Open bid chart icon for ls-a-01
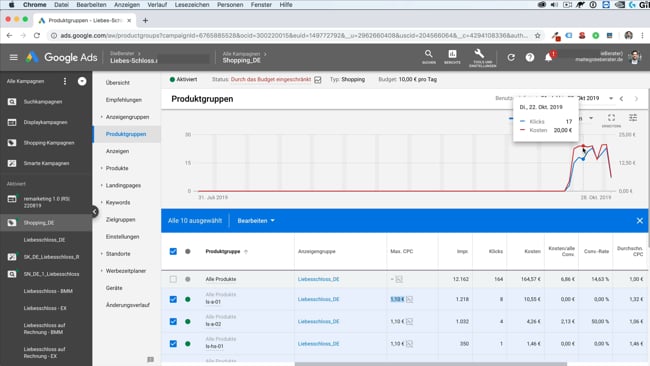This screenshot has height=366, width=650. point(410,299)
